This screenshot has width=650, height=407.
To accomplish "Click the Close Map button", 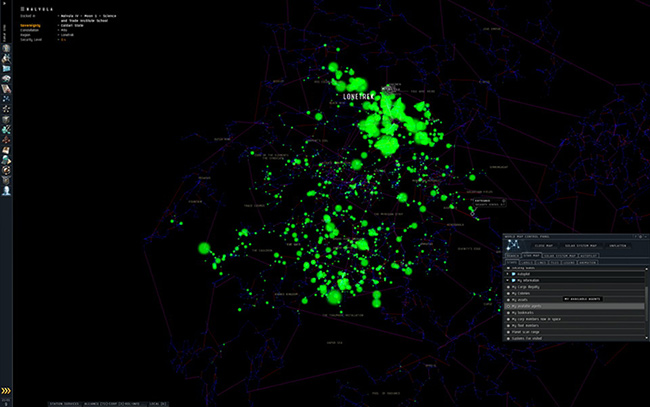I will pyautogui.click(x=543, y=245).
